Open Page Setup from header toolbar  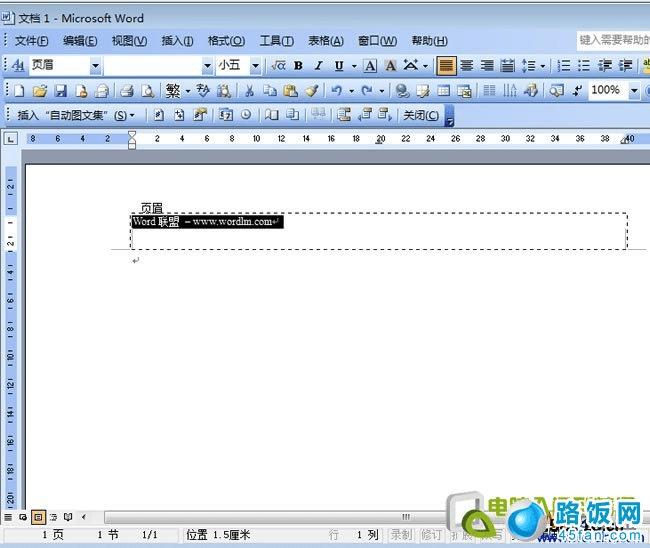272,115
